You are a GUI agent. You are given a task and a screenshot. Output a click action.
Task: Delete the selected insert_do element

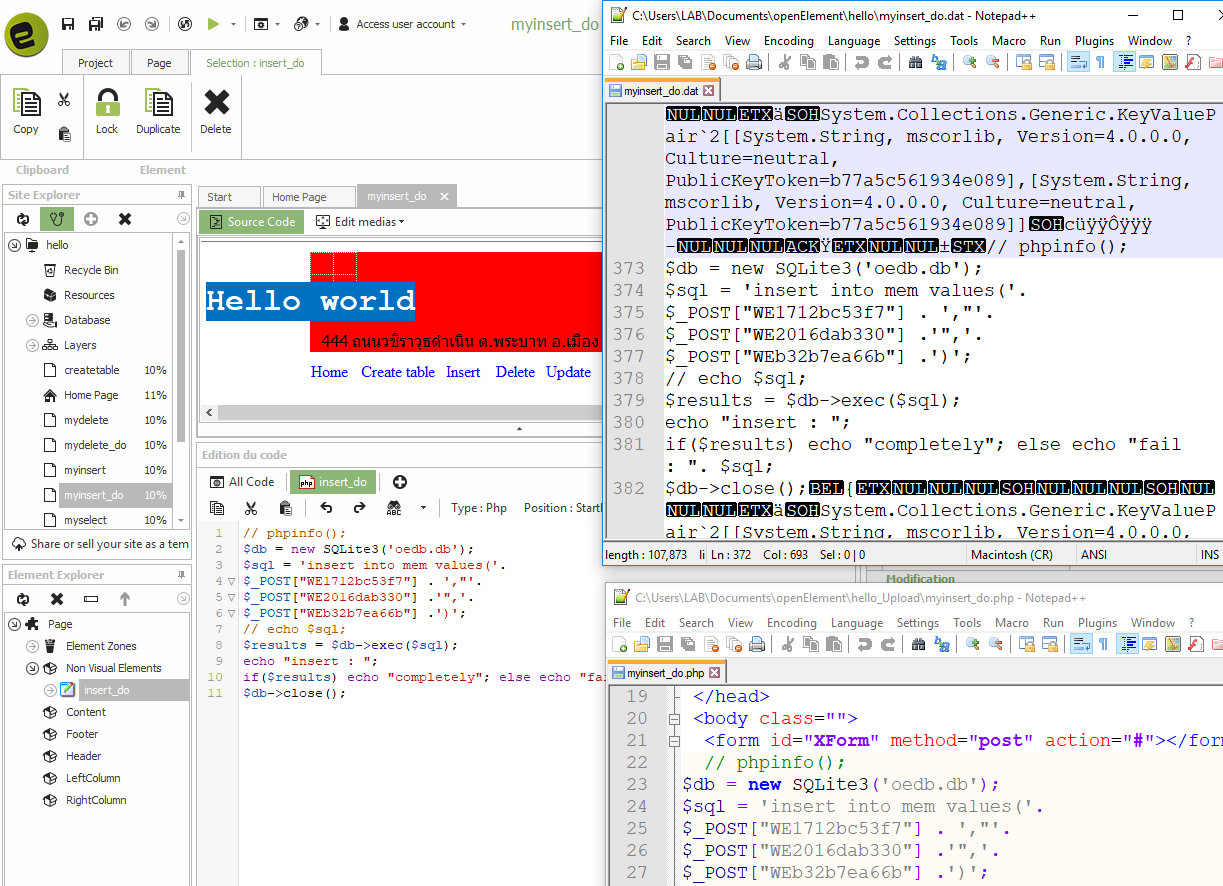pos(216,104)
